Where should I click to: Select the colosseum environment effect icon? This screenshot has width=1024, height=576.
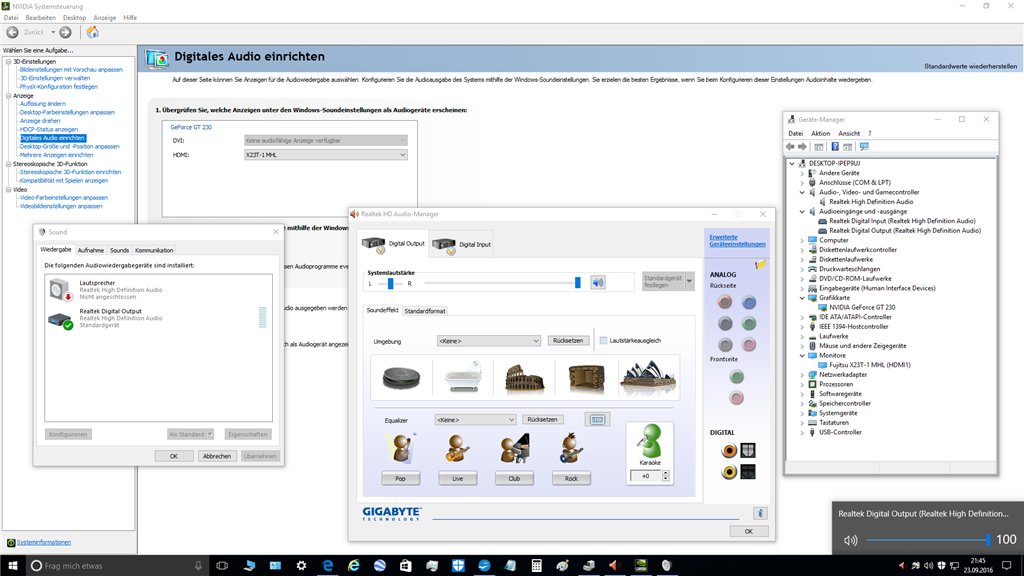coord(524,377)
